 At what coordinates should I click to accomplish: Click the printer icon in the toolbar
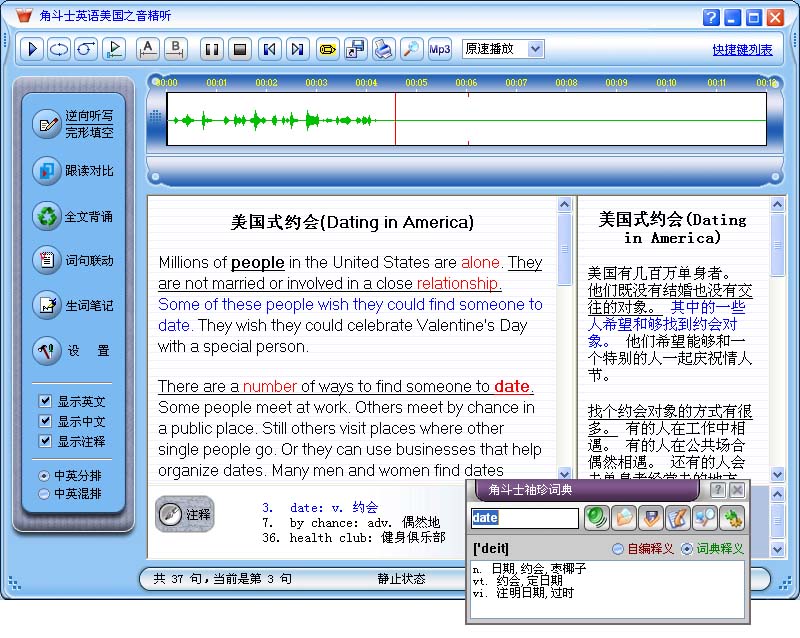point(383,49)
